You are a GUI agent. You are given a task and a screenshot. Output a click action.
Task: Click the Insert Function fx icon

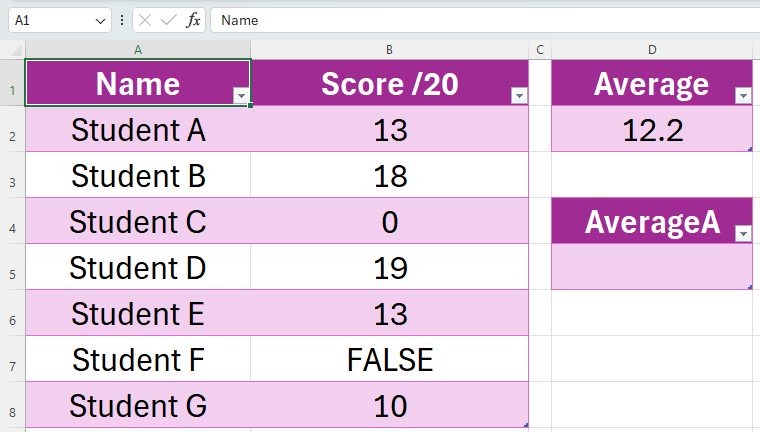point(194,20)
